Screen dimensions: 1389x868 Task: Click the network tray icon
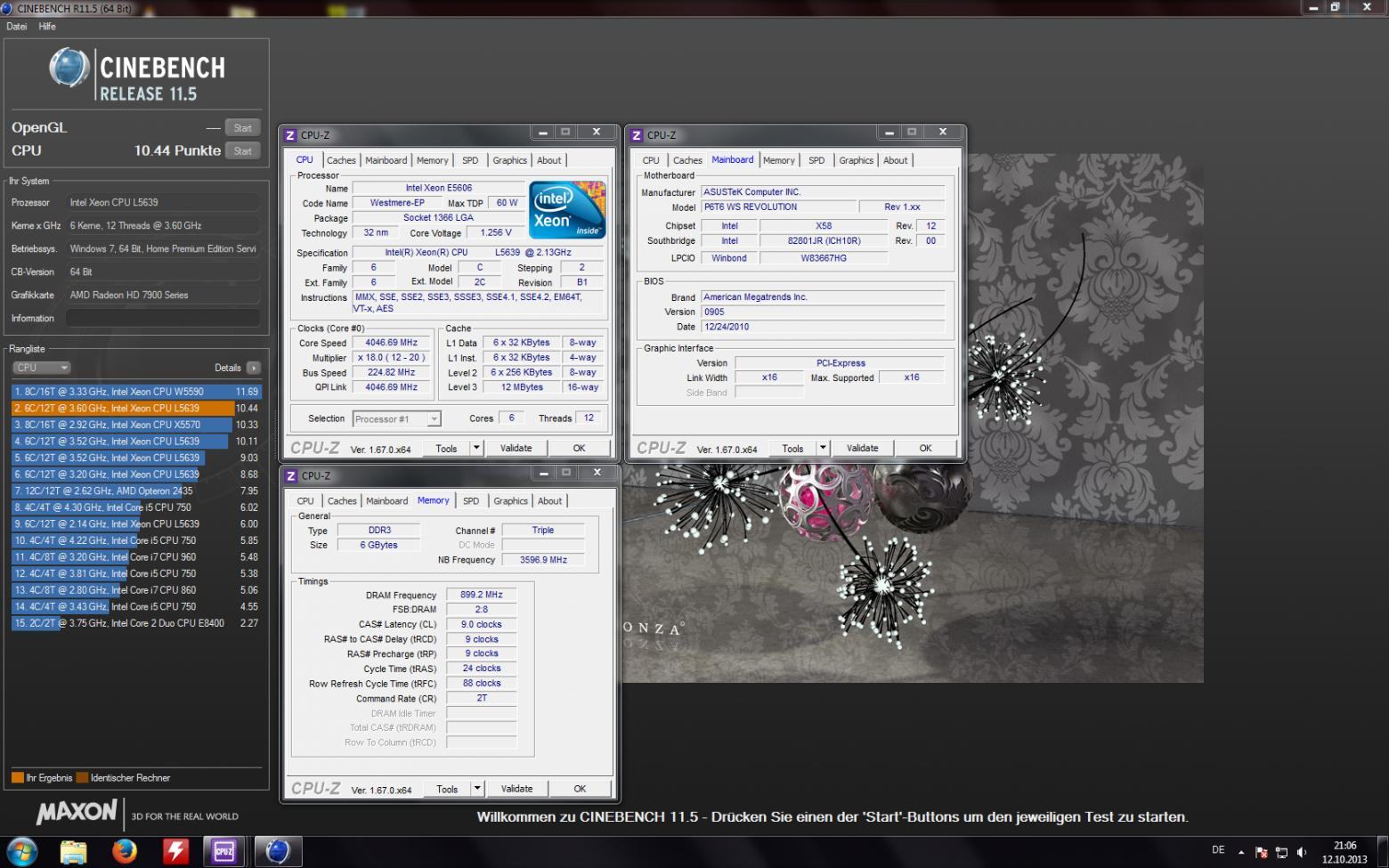point(1281,852)
